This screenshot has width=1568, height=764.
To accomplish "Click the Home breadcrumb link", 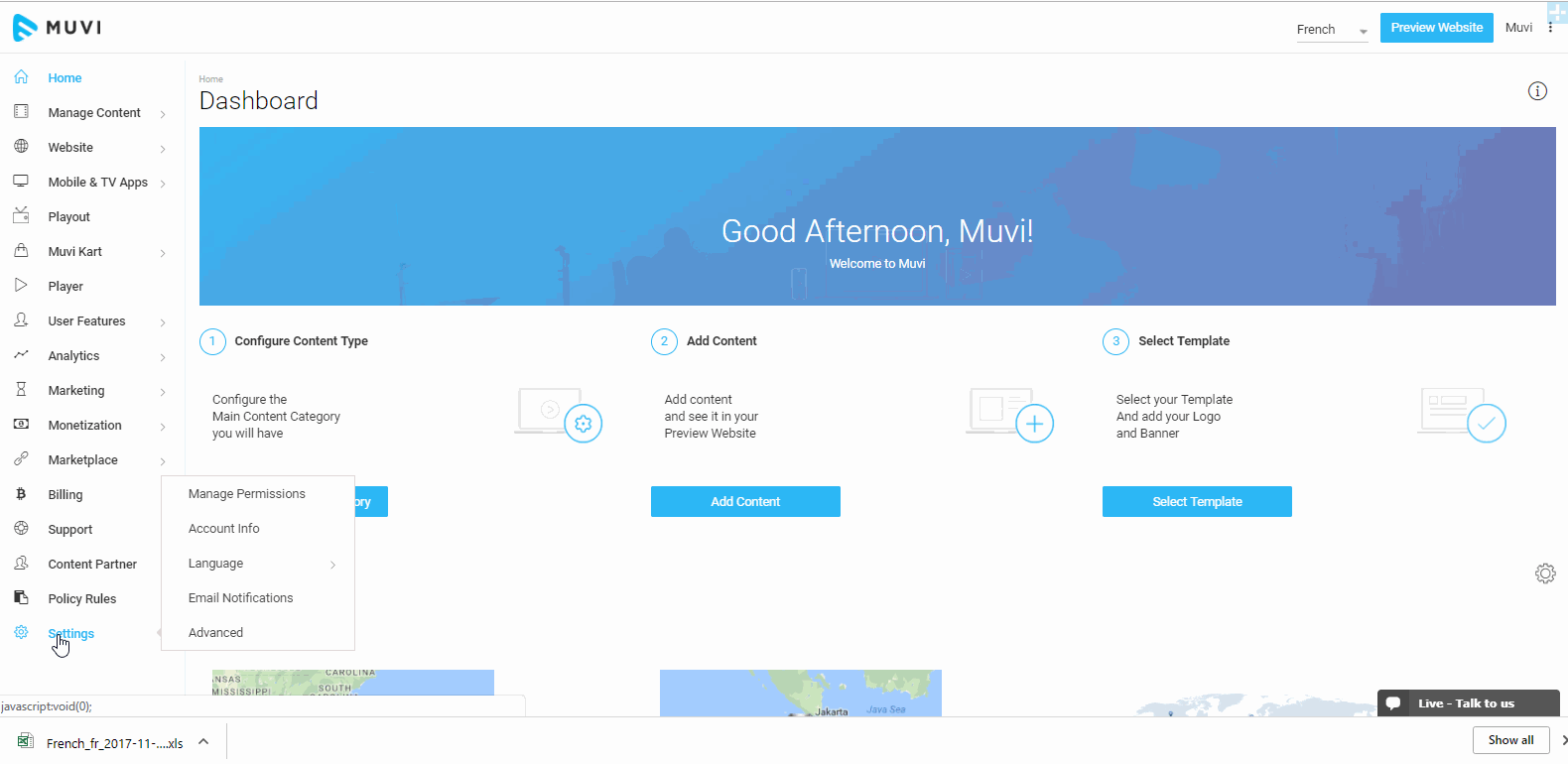I will [210, 79].
